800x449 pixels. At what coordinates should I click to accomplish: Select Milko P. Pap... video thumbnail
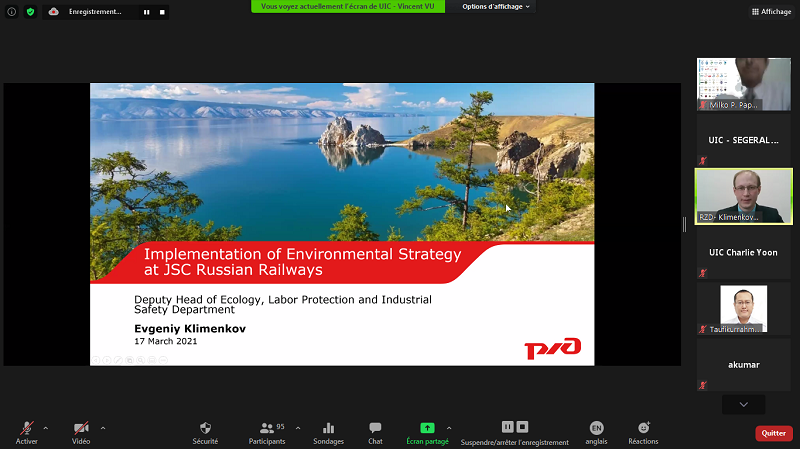tap(744, 84)
